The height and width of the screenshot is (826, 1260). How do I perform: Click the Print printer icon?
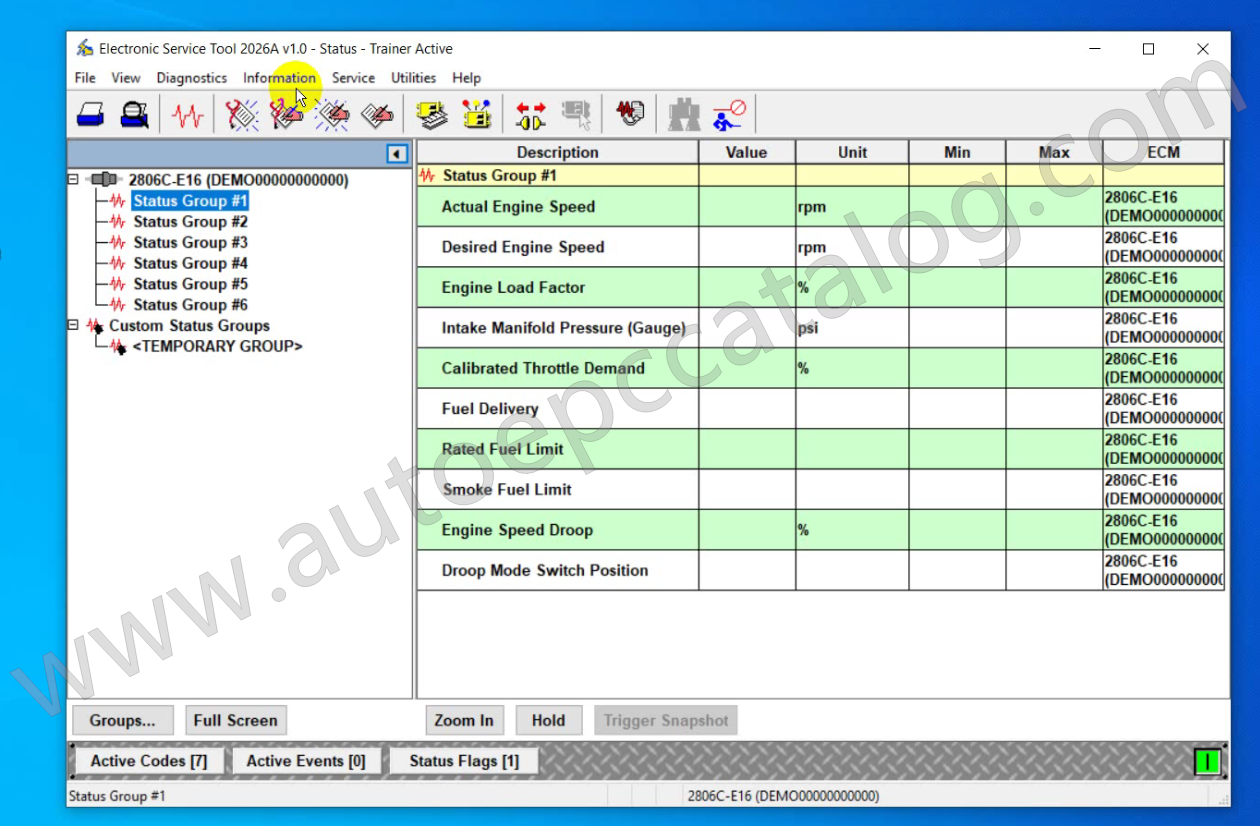(x=91, y=115)
